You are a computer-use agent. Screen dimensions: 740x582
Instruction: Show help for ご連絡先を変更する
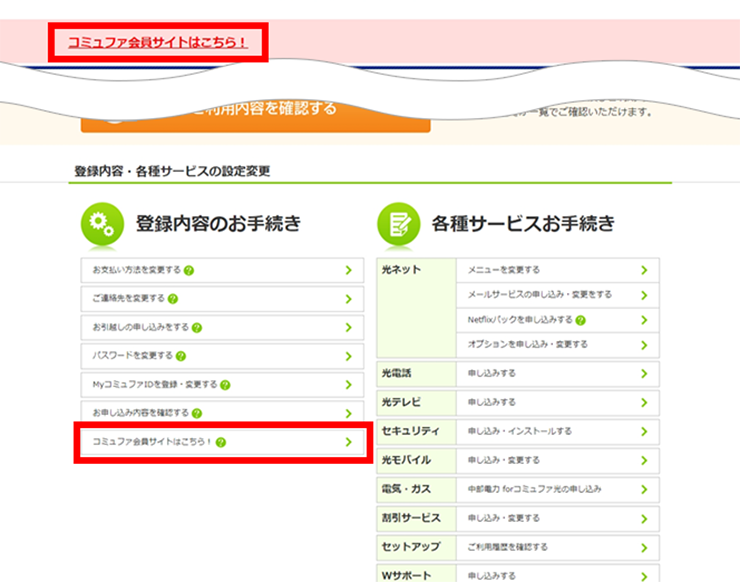(x=173, y=299)
